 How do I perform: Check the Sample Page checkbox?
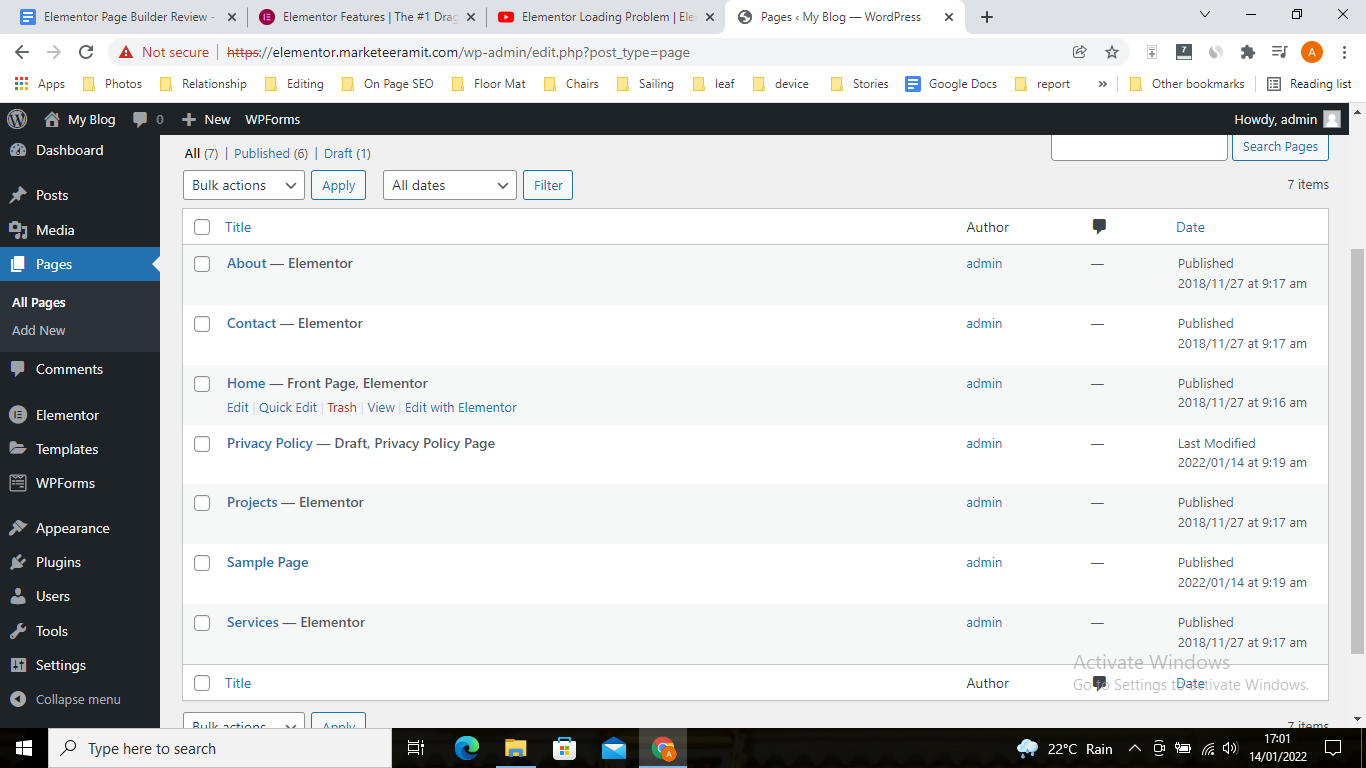(202, 563)
